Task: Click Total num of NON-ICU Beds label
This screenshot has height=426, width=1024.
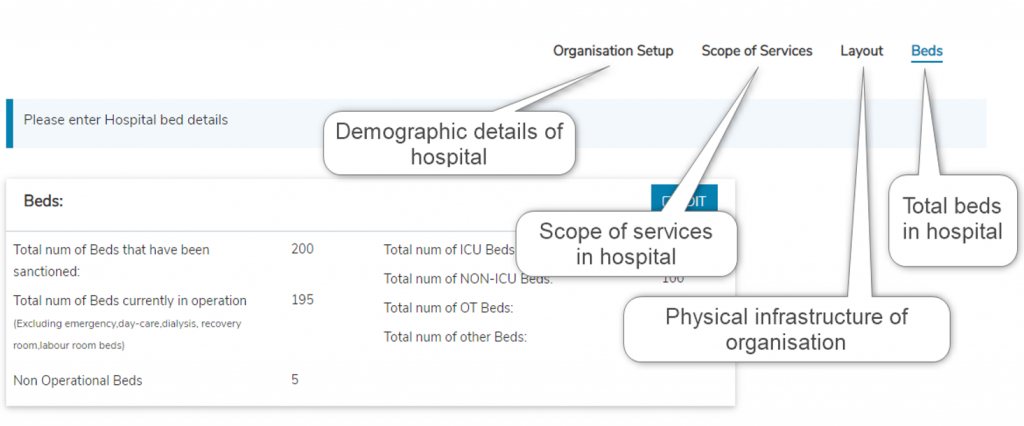Action: [x=467, y=279]
